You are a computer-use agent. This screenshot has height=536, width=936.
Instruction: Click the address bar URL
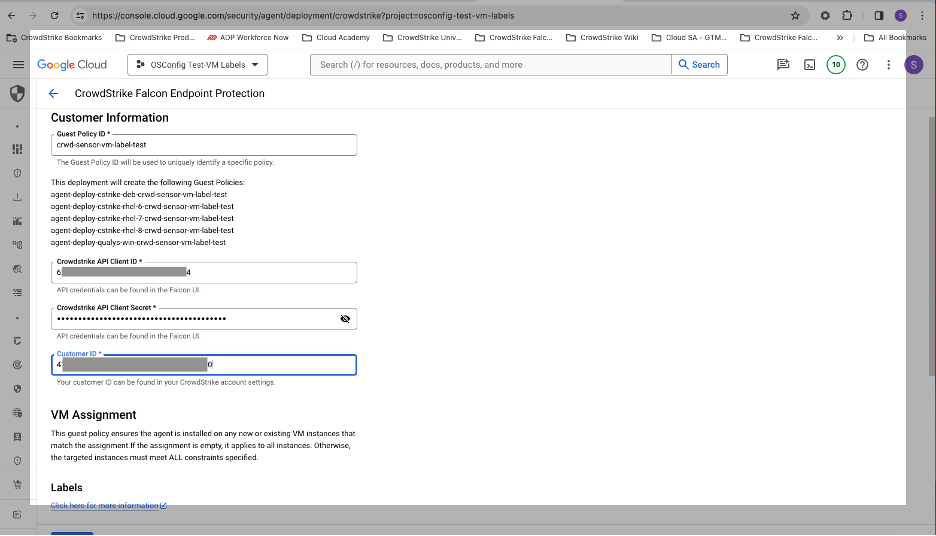303,16
